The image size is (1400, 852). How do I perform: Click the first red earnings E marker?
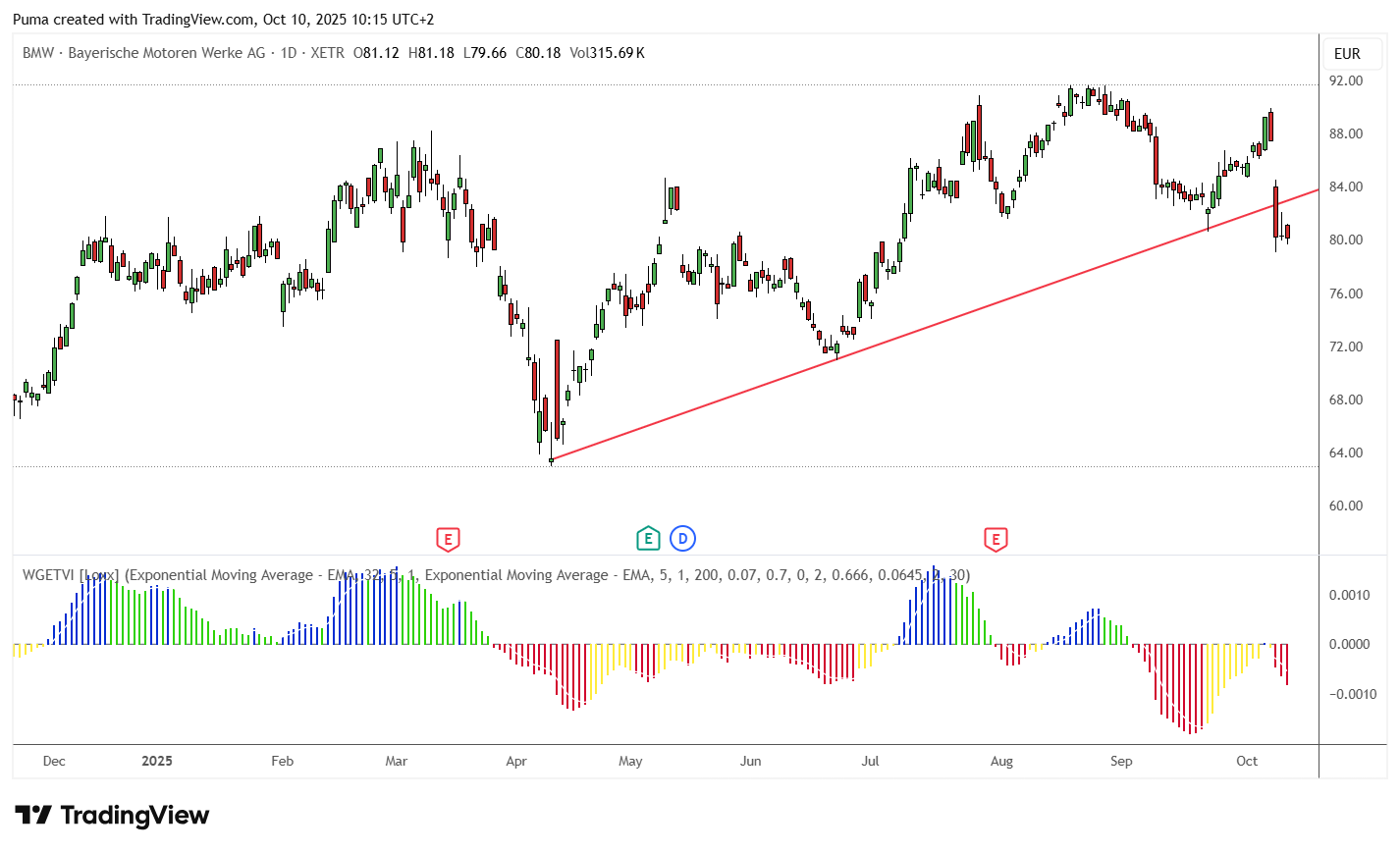[448, 539]
